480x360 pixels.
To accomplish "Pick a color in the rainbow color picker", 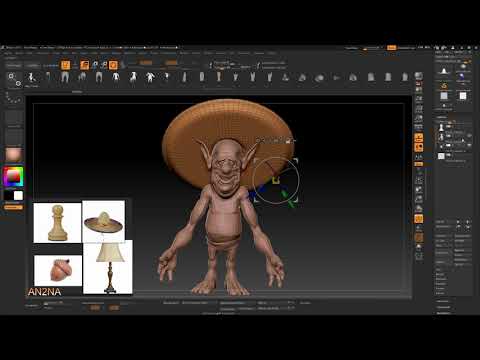I will click(13, 177).
